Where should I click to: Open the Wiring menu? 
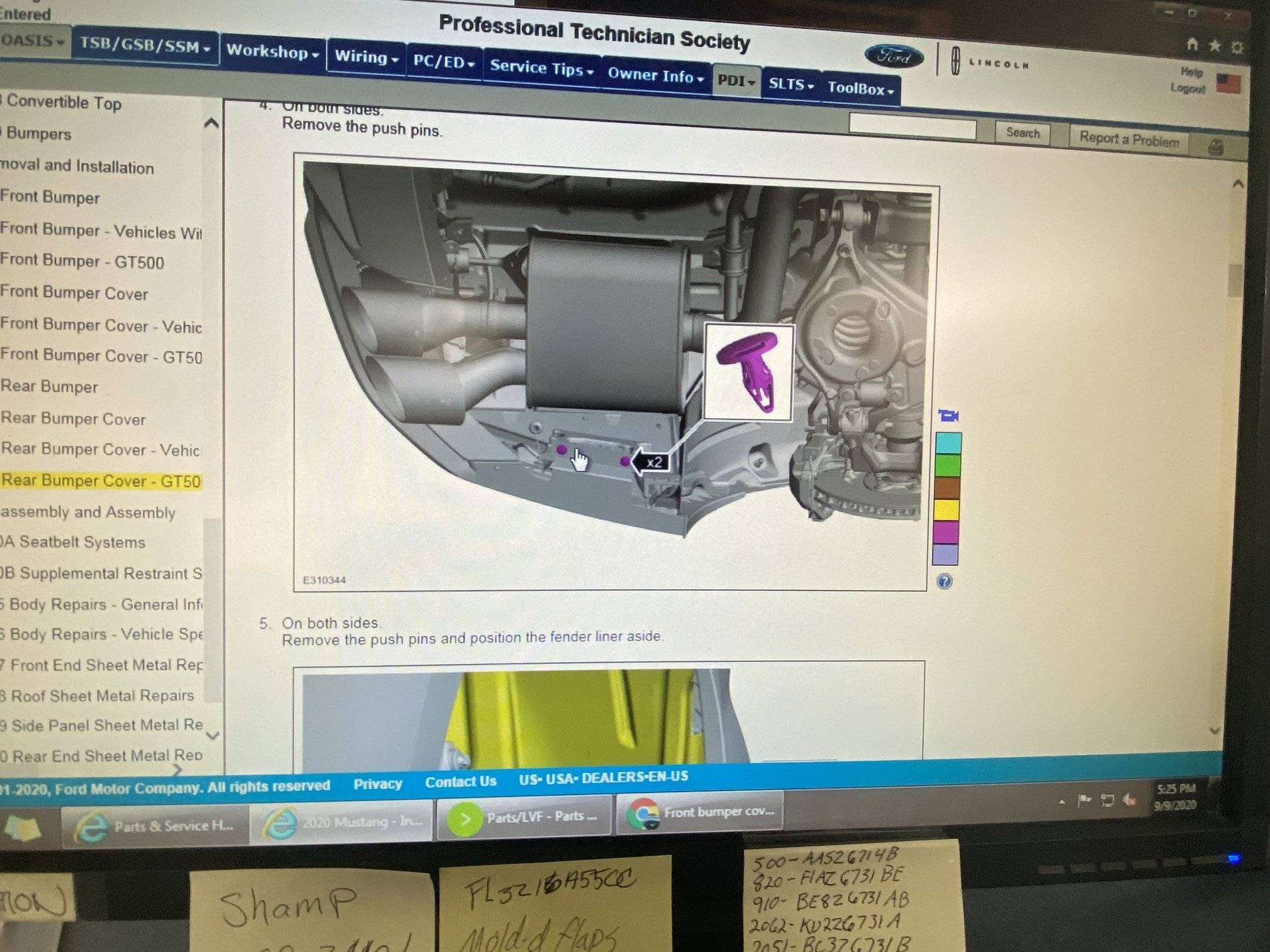coord(366,57)
